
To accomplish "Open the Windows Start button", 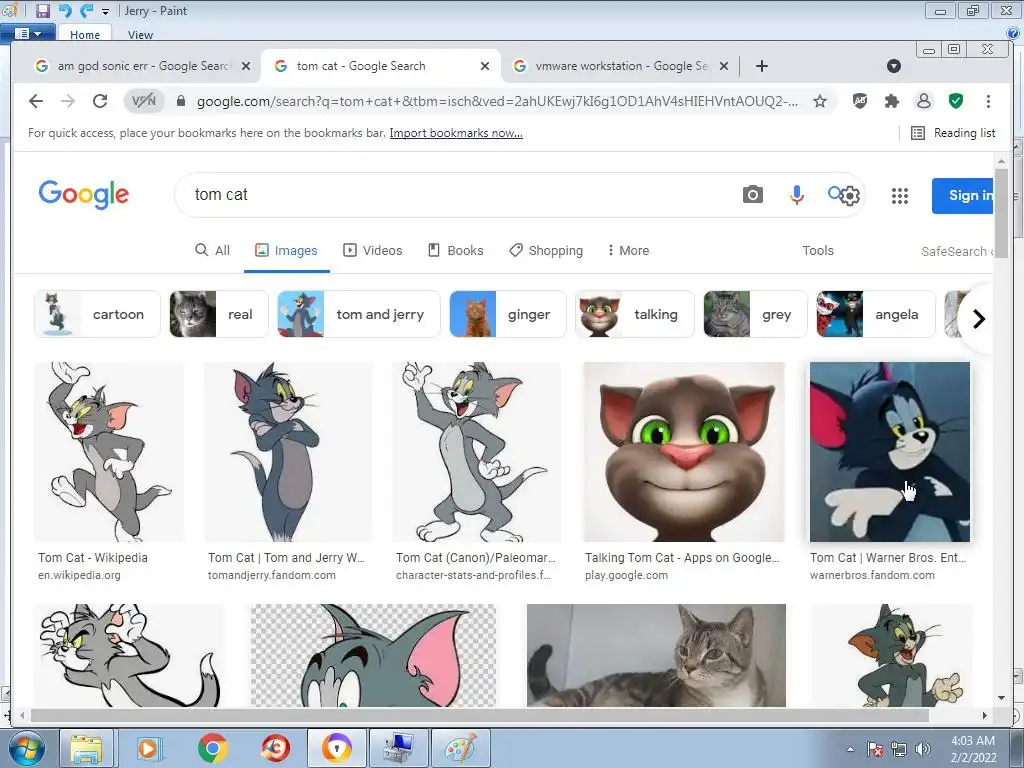I will click(27, 748).
